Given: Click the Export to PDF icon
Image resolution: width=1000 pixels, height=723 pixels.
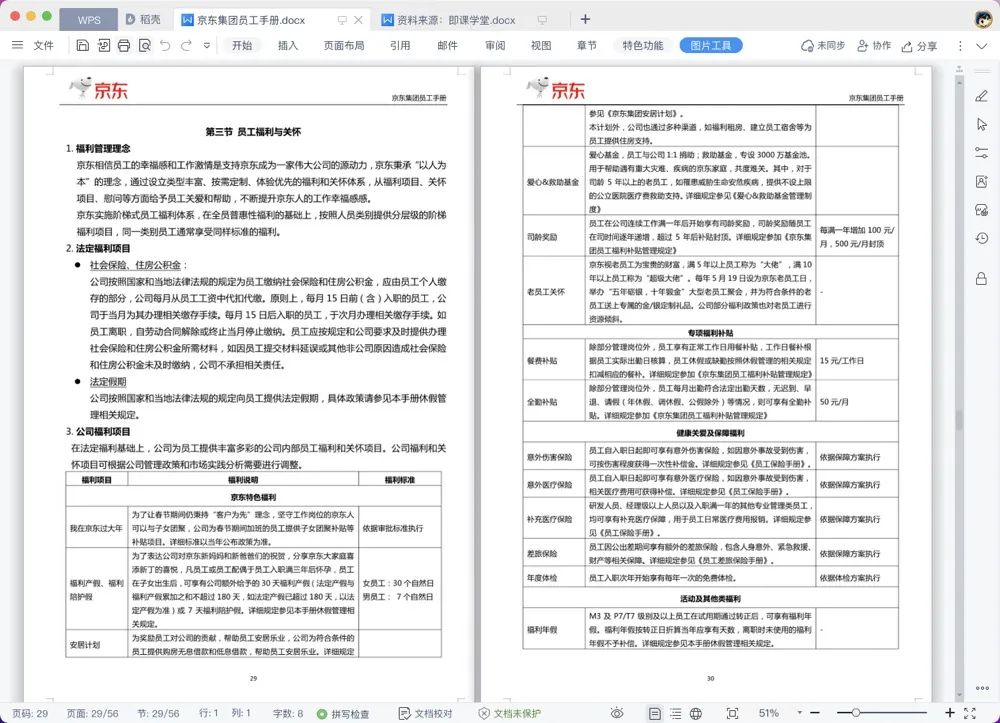Looking at the screenshot, I should pos(103,45).
